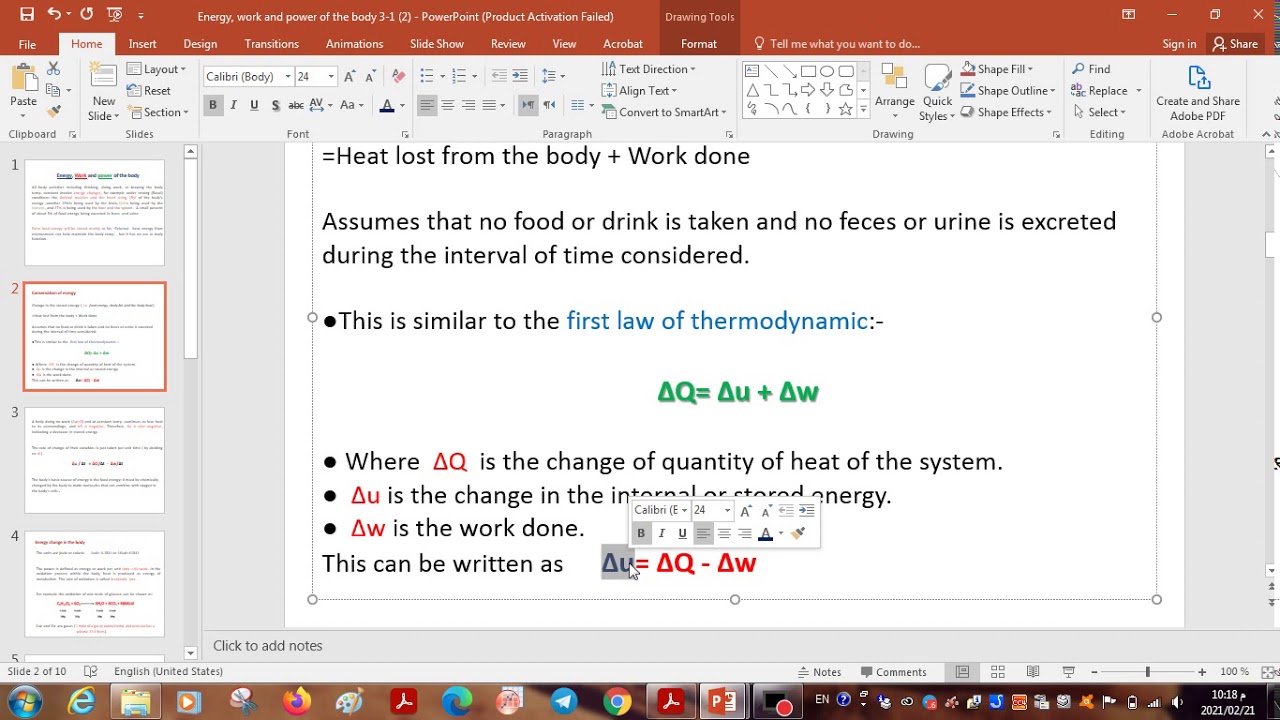Open the Drawing Tools Format tab
This screenshot has height=720, width=1280.
click(699, 44)
